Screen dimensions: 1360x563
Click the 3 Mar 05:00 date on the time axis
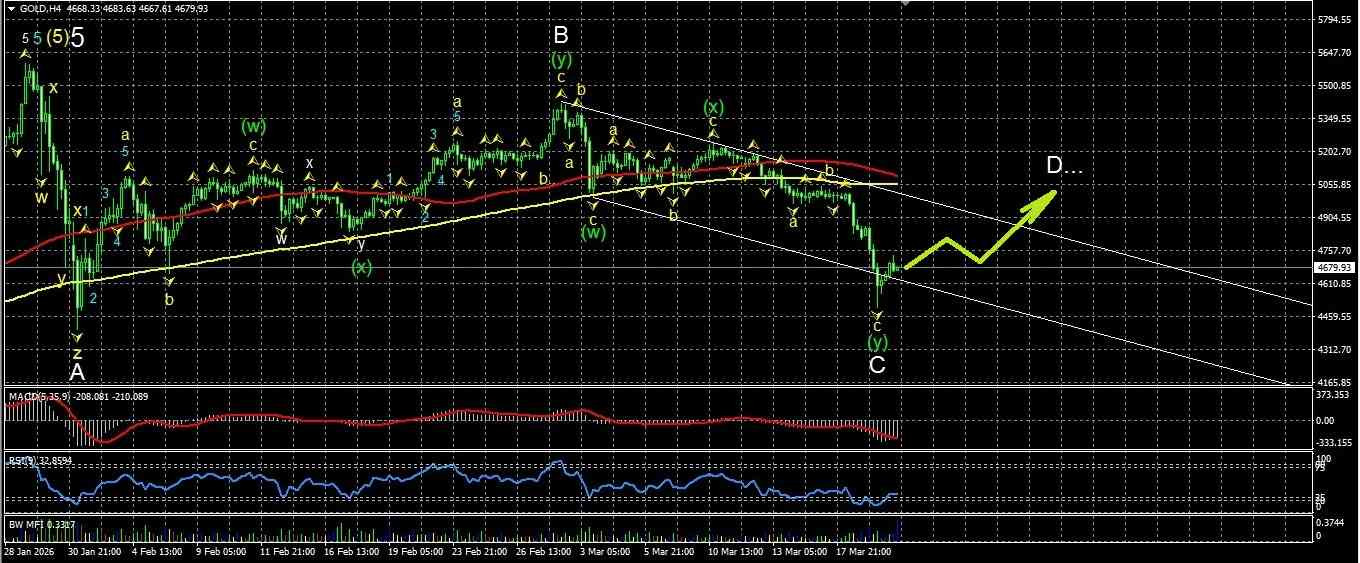pos(606,551)
